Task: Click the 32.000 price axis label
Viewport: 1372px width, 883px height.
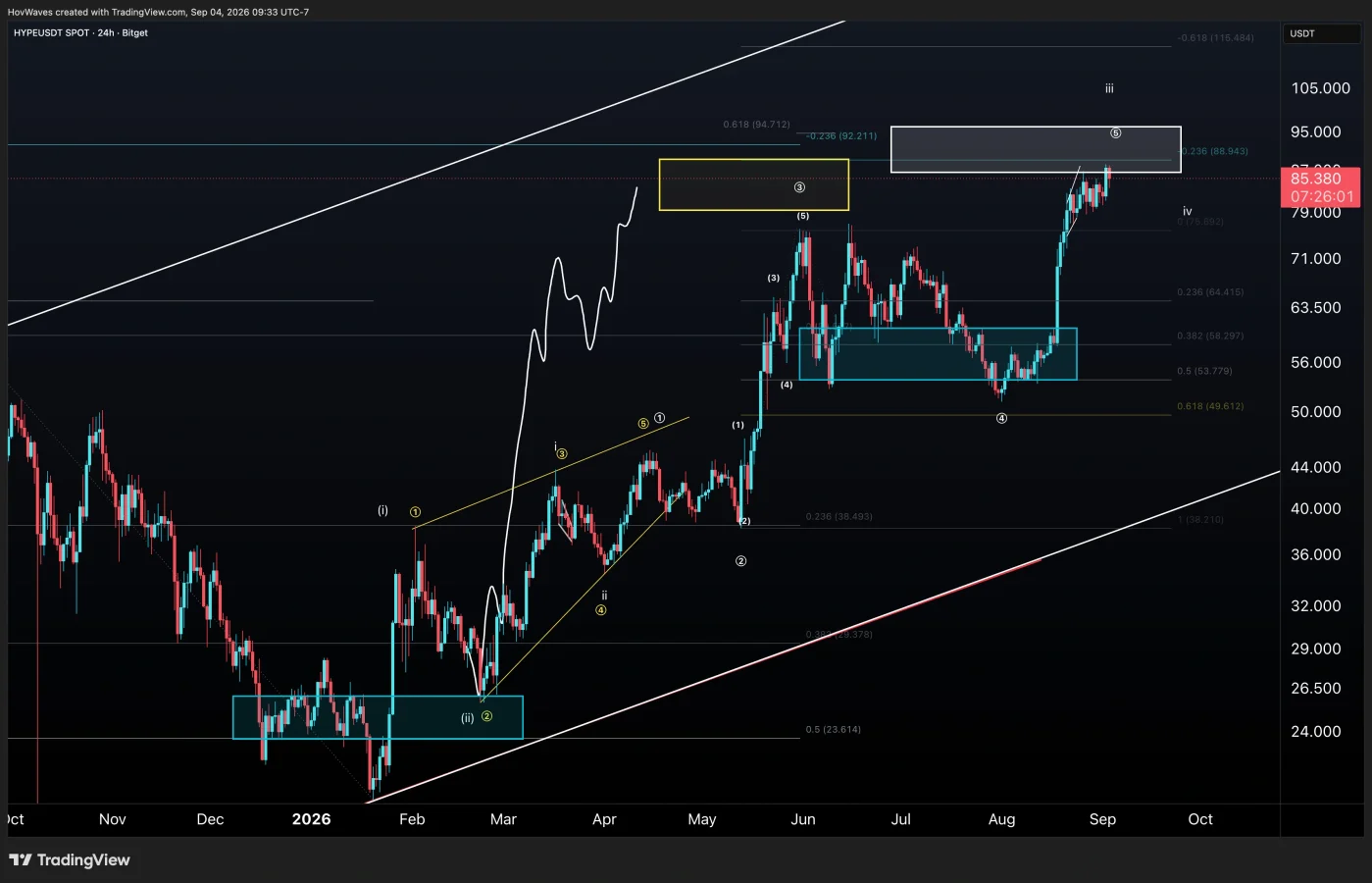Action: coord(1315,605)
